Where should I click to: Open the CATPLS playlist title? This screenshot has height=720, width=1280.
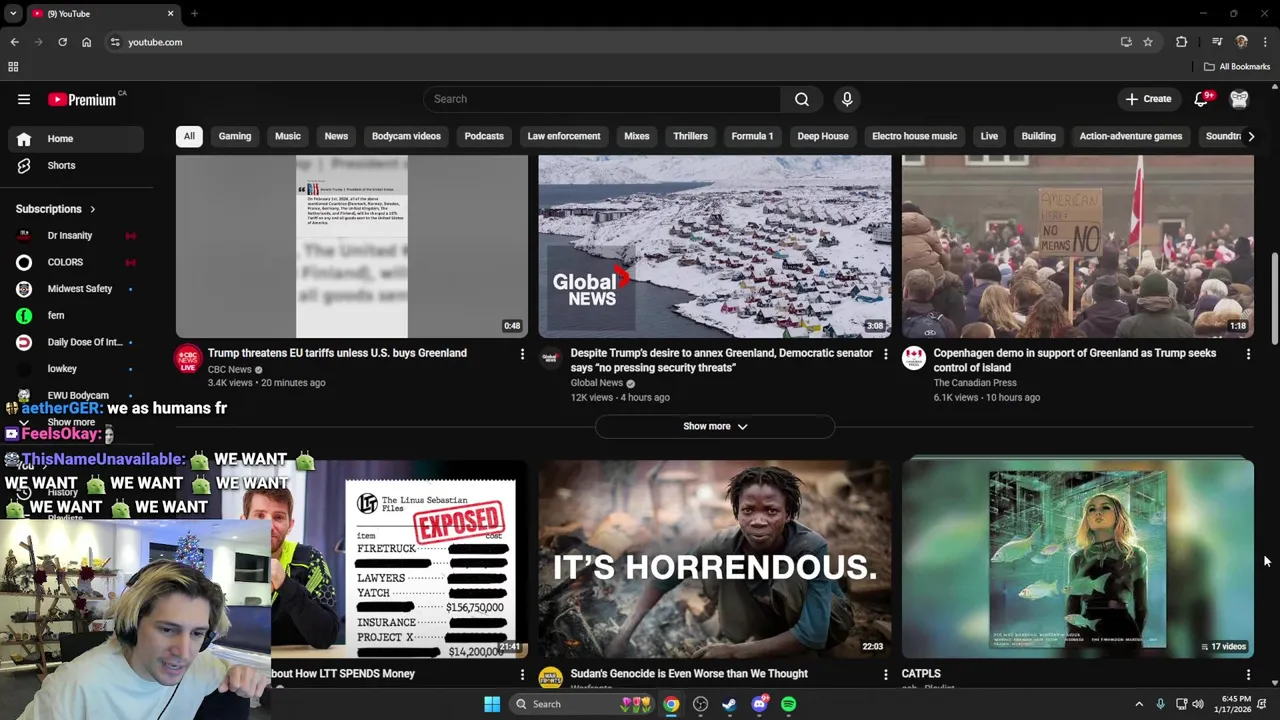coord(921,674)
